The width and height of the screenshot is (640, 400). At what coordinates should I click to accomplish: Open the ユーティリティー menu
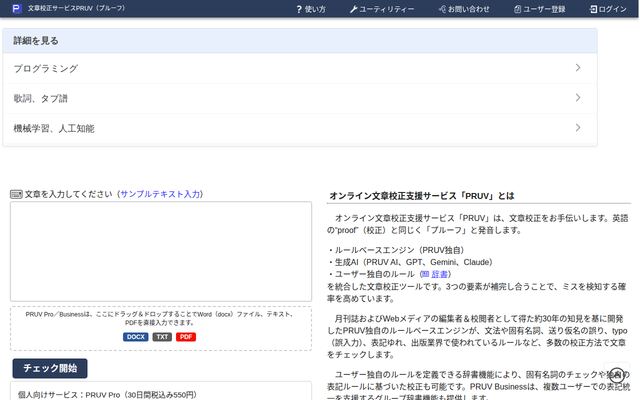[382, 9]
